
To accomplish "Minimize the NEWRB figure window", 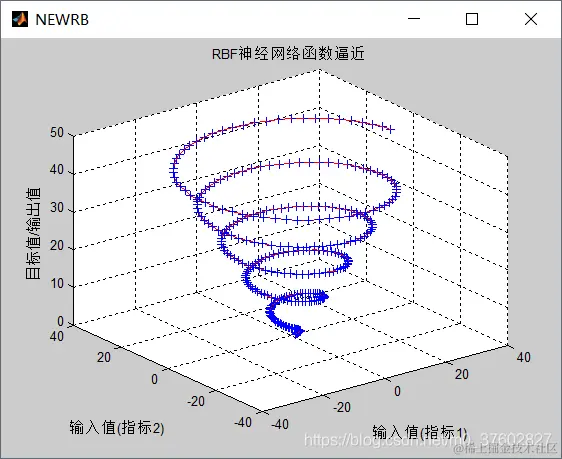I will pos(414,19).
